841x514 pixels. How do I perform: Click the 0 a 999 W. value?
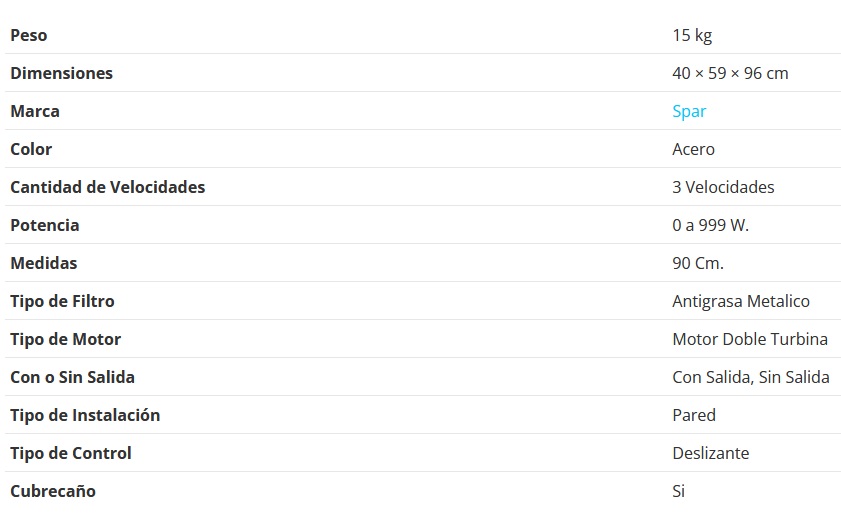point(710,225)
